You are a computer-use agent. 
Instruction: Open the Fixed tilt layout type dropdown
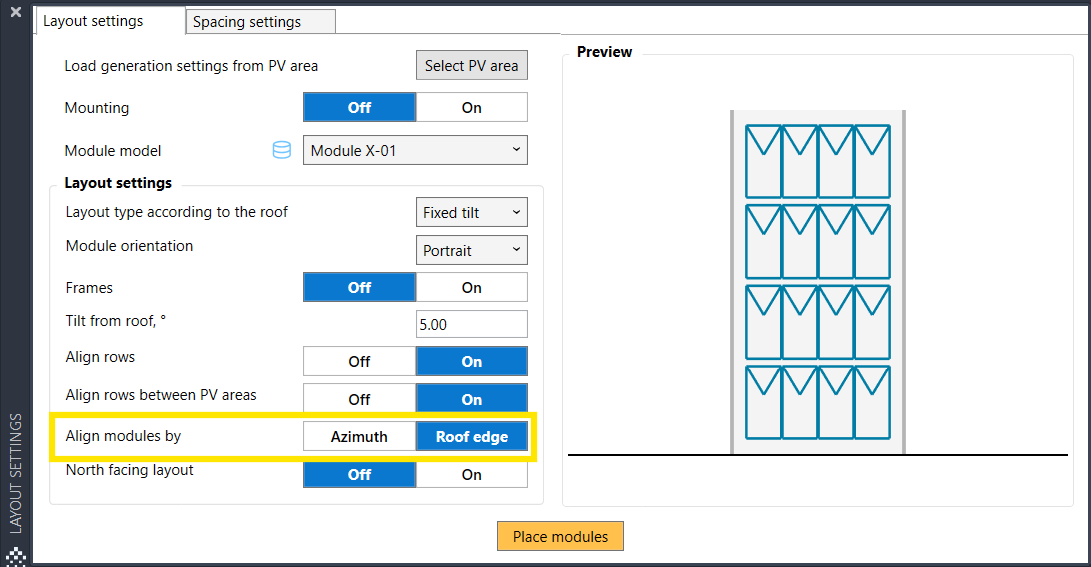click(x=472, y=212)
